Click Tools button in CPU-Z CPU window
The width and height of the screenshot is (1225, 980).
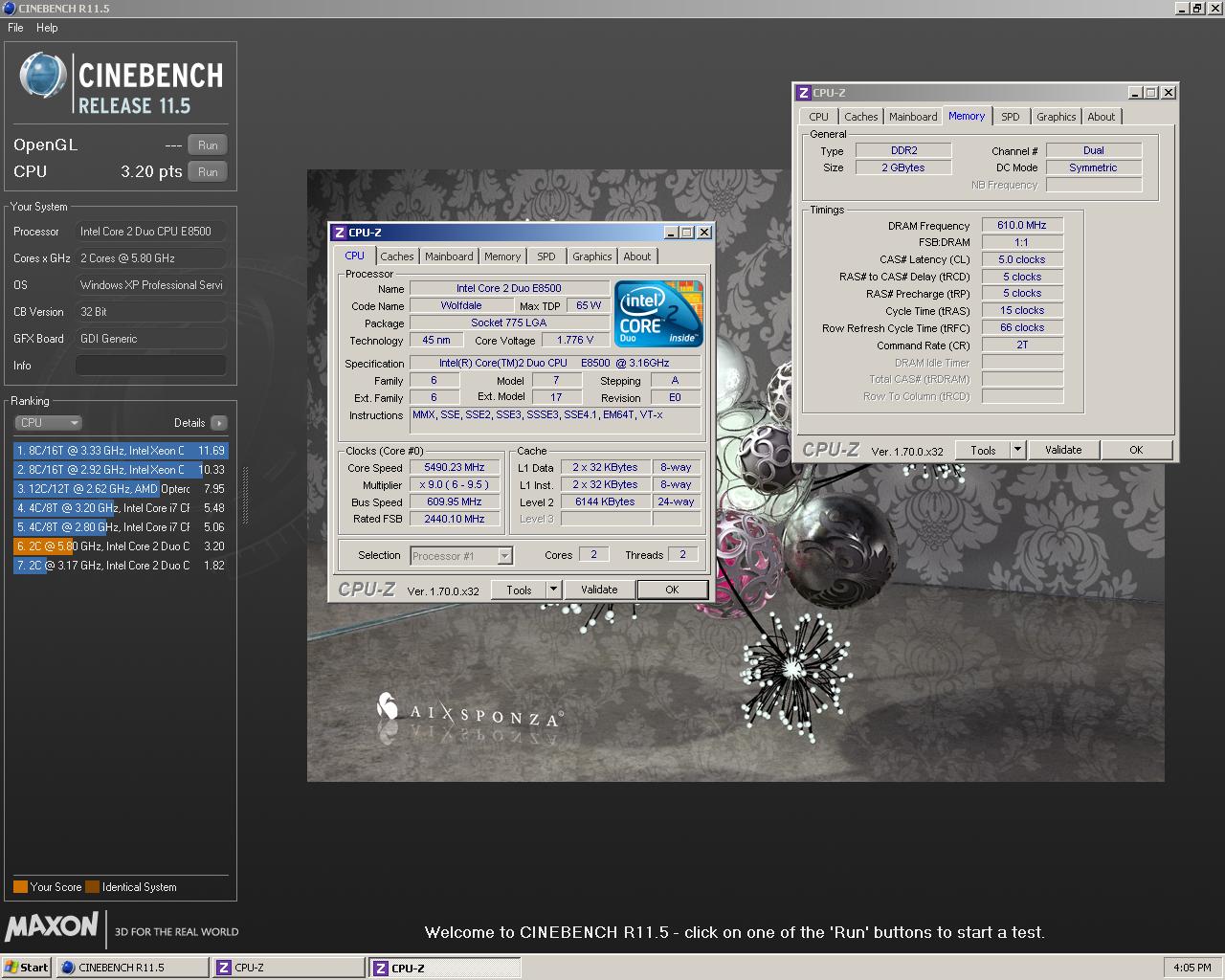tap(519, 590)
